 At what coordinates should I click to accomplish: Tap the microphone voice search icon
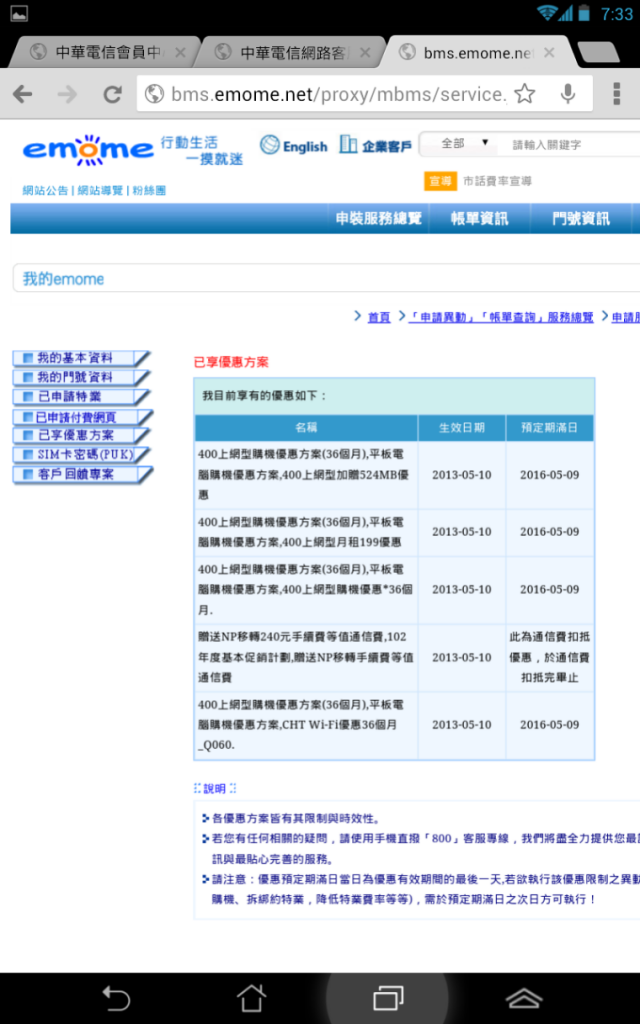568,94
